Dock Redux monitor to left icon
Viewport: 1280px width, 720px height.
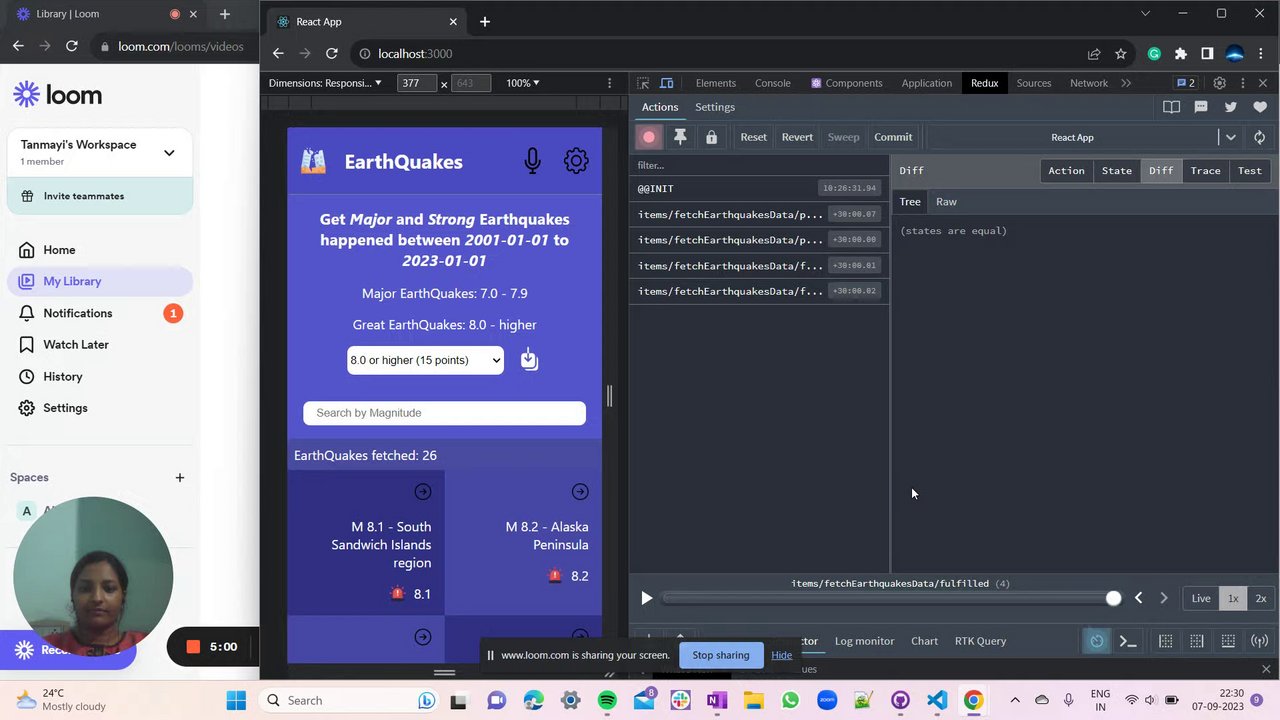(x=1166, y=641)
